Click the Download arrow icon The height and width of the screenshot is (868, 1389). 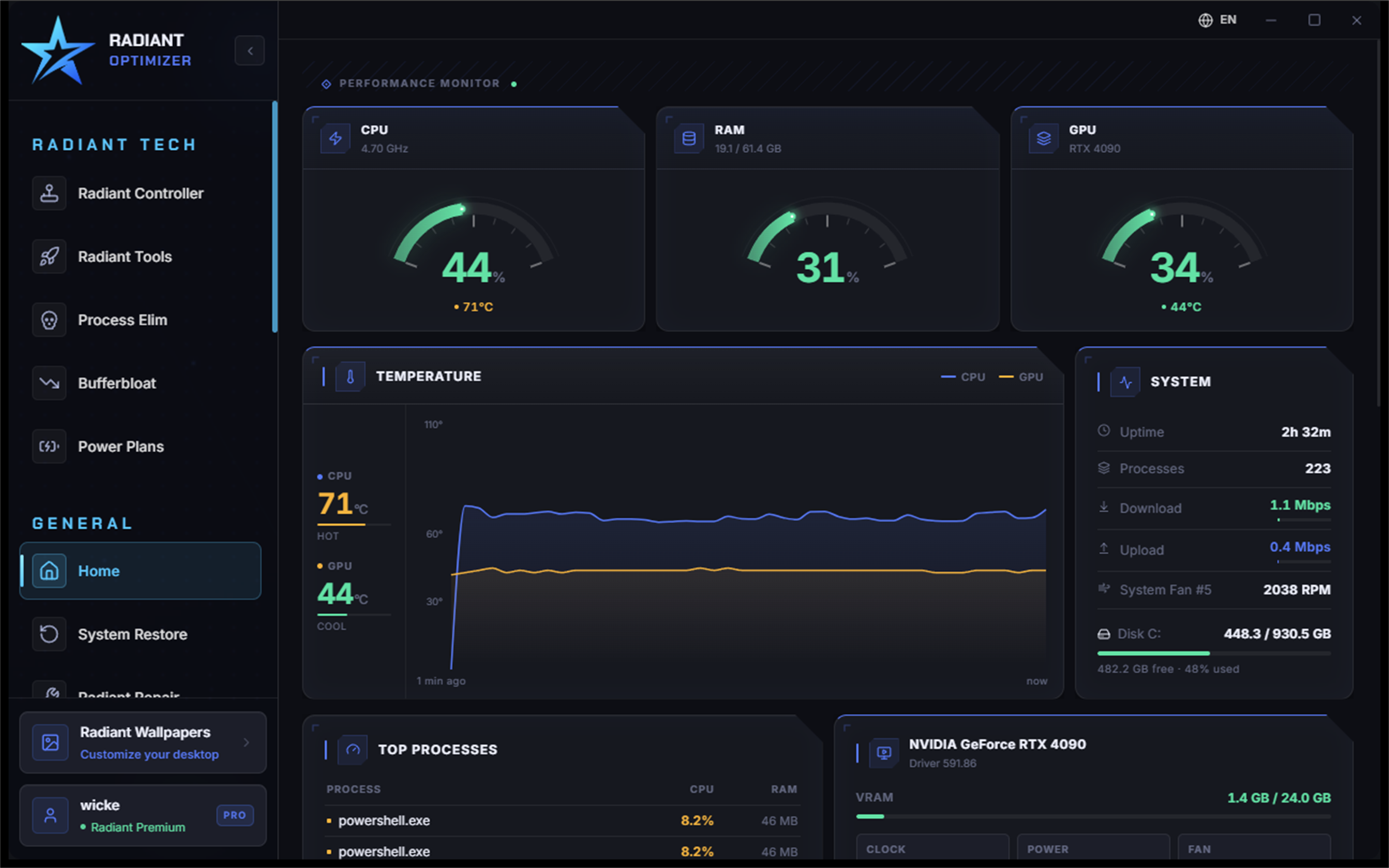coord(1104,507)
